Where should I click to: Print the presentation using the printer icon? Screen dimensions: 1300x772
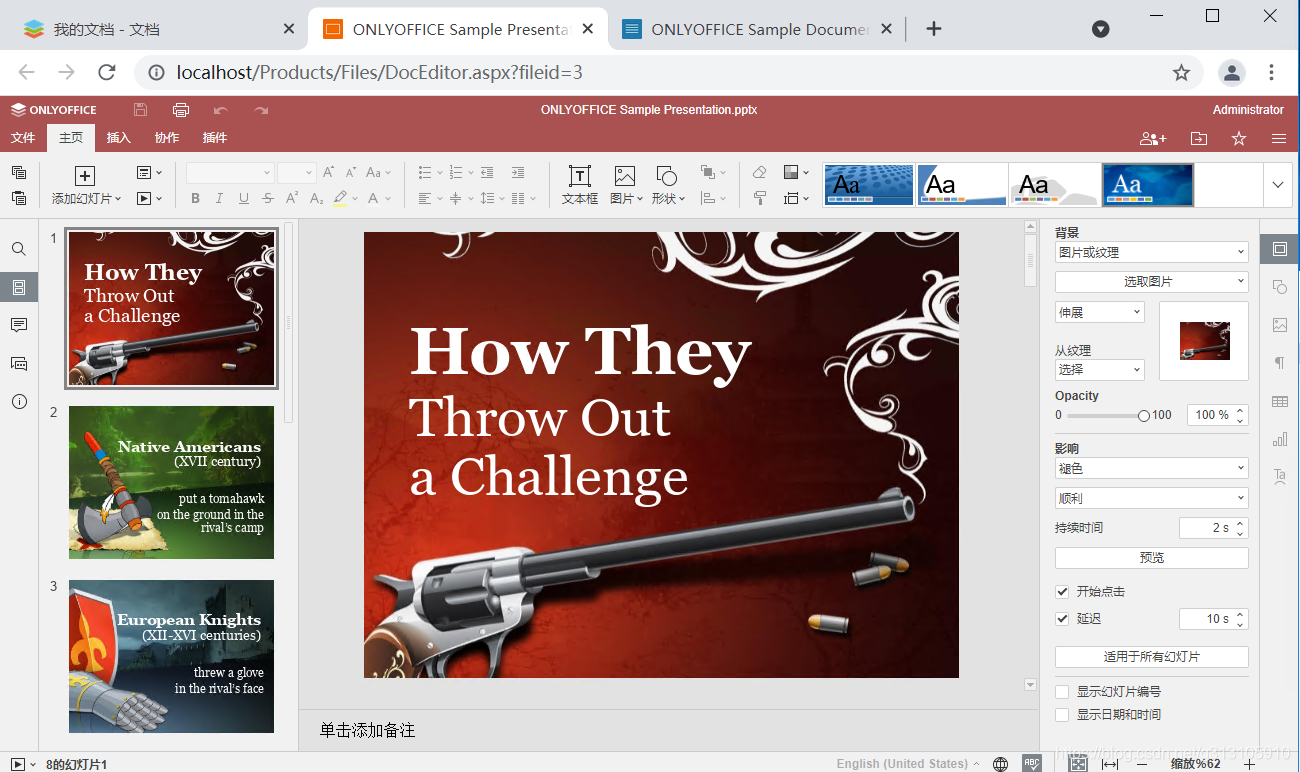[181, 110]
